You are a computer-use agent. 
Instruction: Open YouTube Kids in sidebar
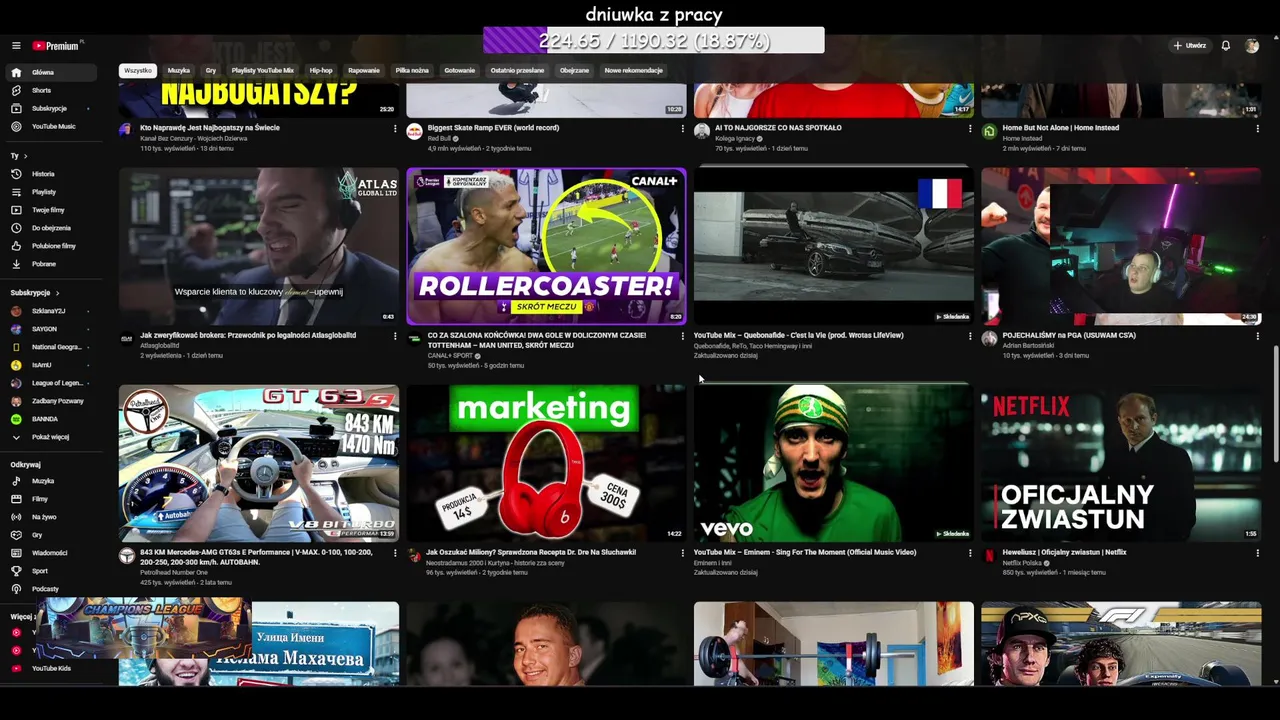coord(52,668)
